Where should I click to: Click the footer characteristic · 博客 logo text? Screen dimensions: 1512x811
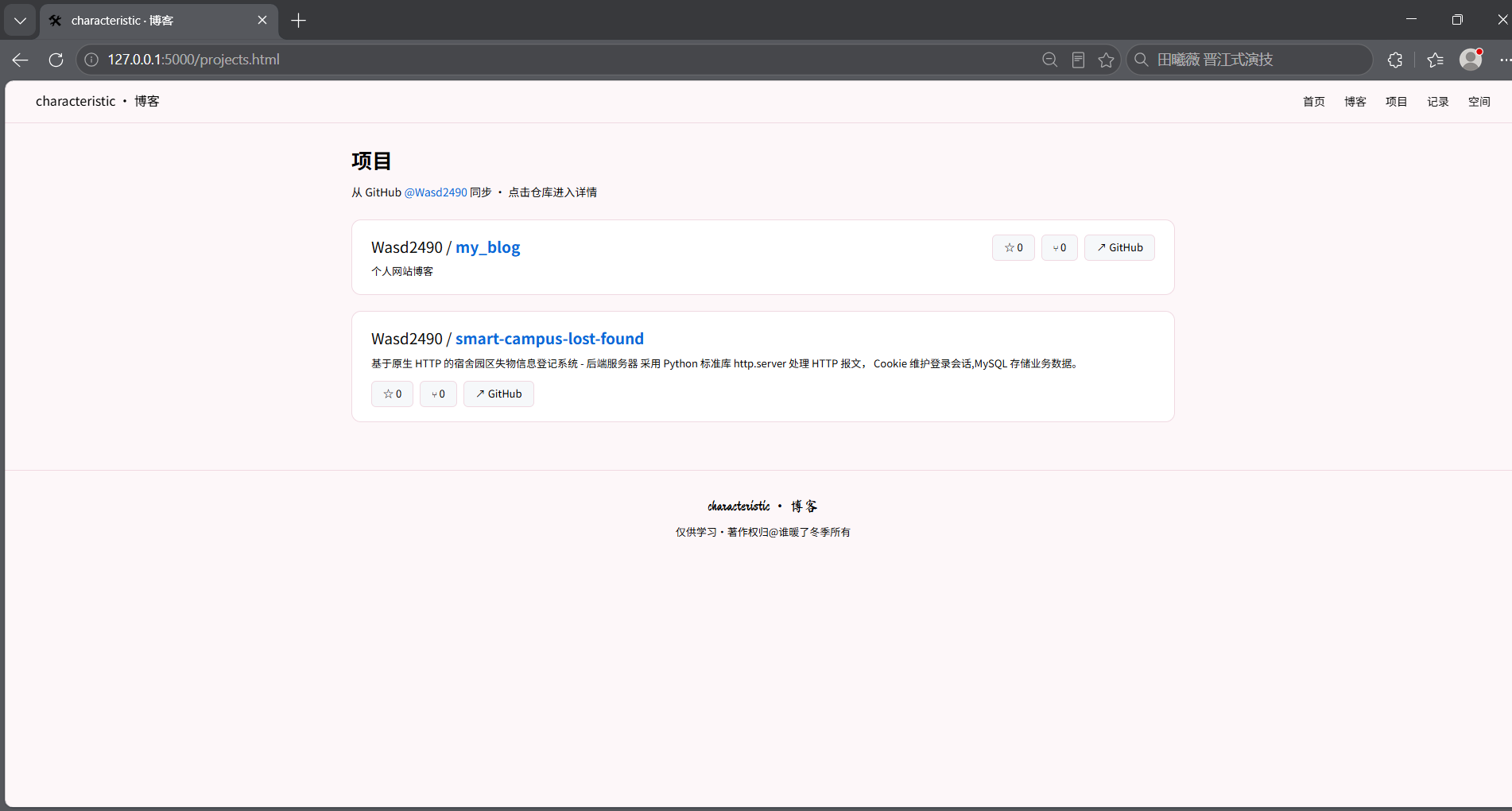click(762, 506)
